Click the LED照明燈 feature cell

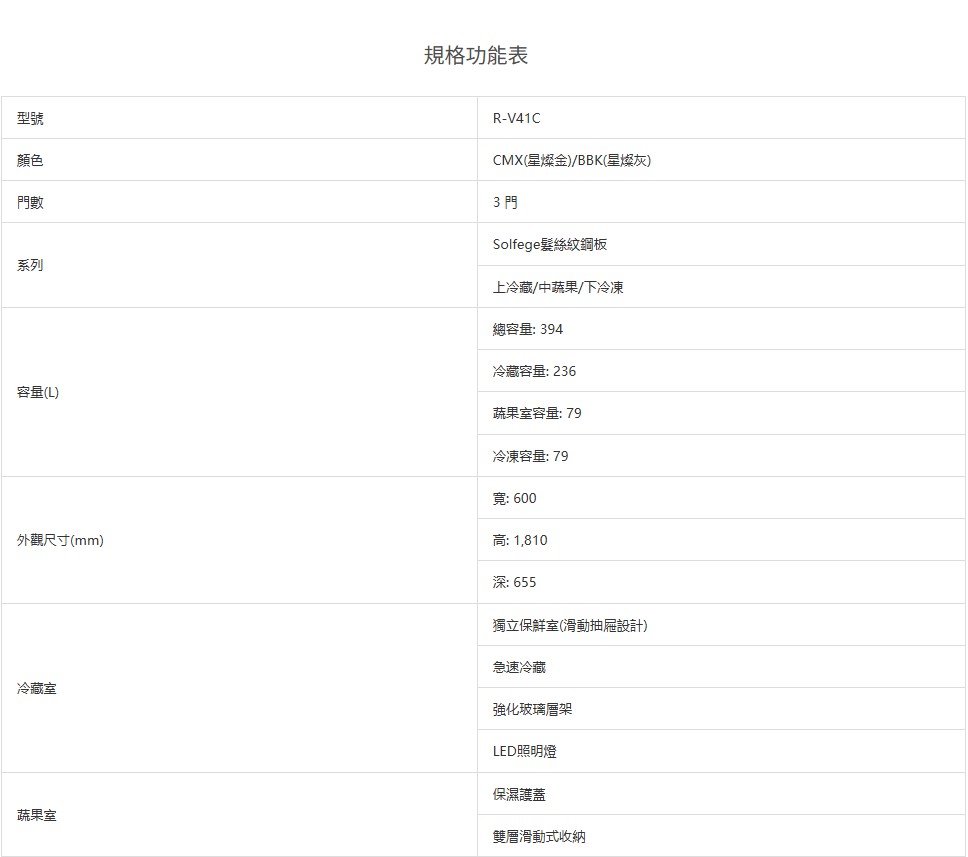pyautogui.click(x=525, y=751)
